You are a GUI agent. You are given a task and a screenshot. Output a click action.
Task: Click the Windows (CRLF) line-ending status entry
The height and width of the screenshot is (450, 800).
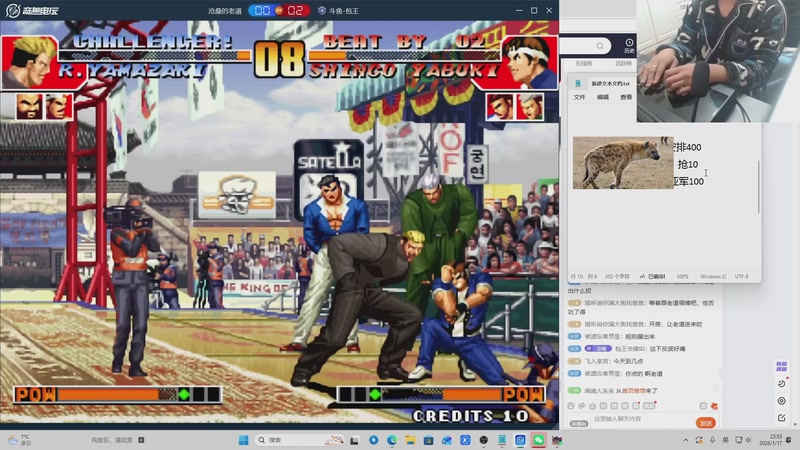click(x=713, y=277)
